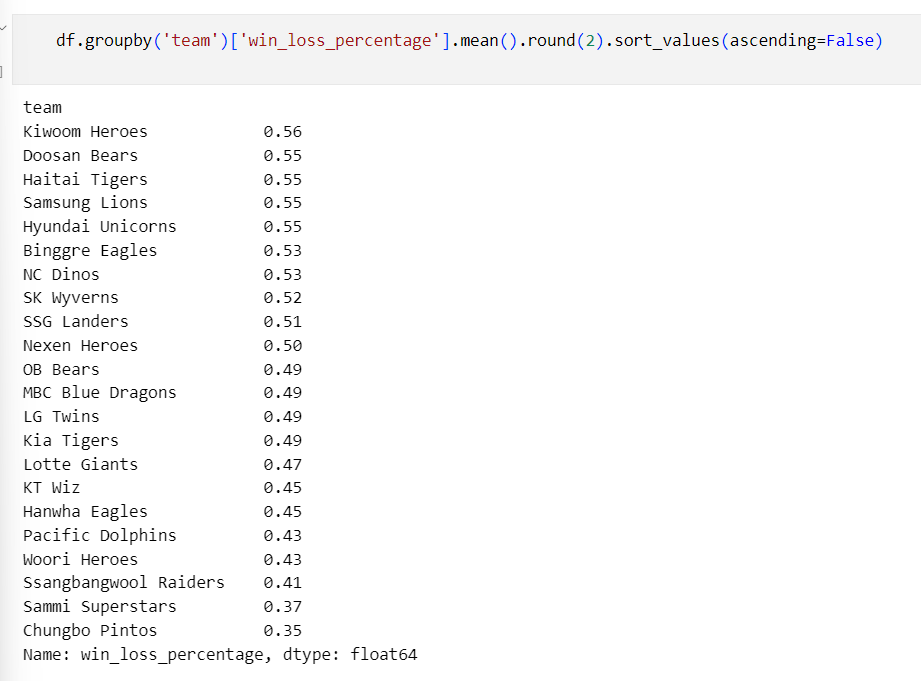The height and width of the screenshot is (681, 921).
Task: Click the 'team' index header text
Action: (x=42, y=108)
